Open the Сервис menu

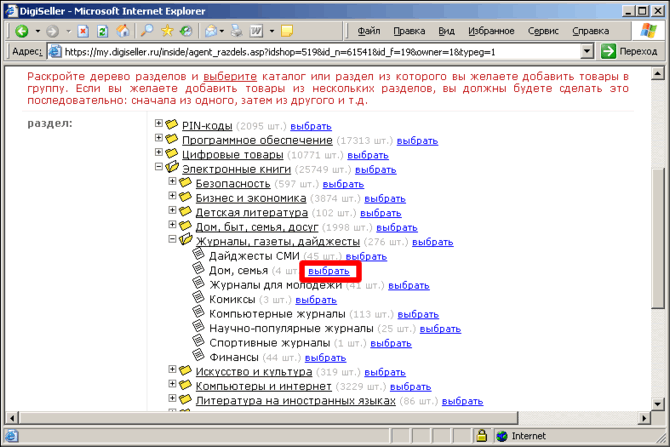543,31
